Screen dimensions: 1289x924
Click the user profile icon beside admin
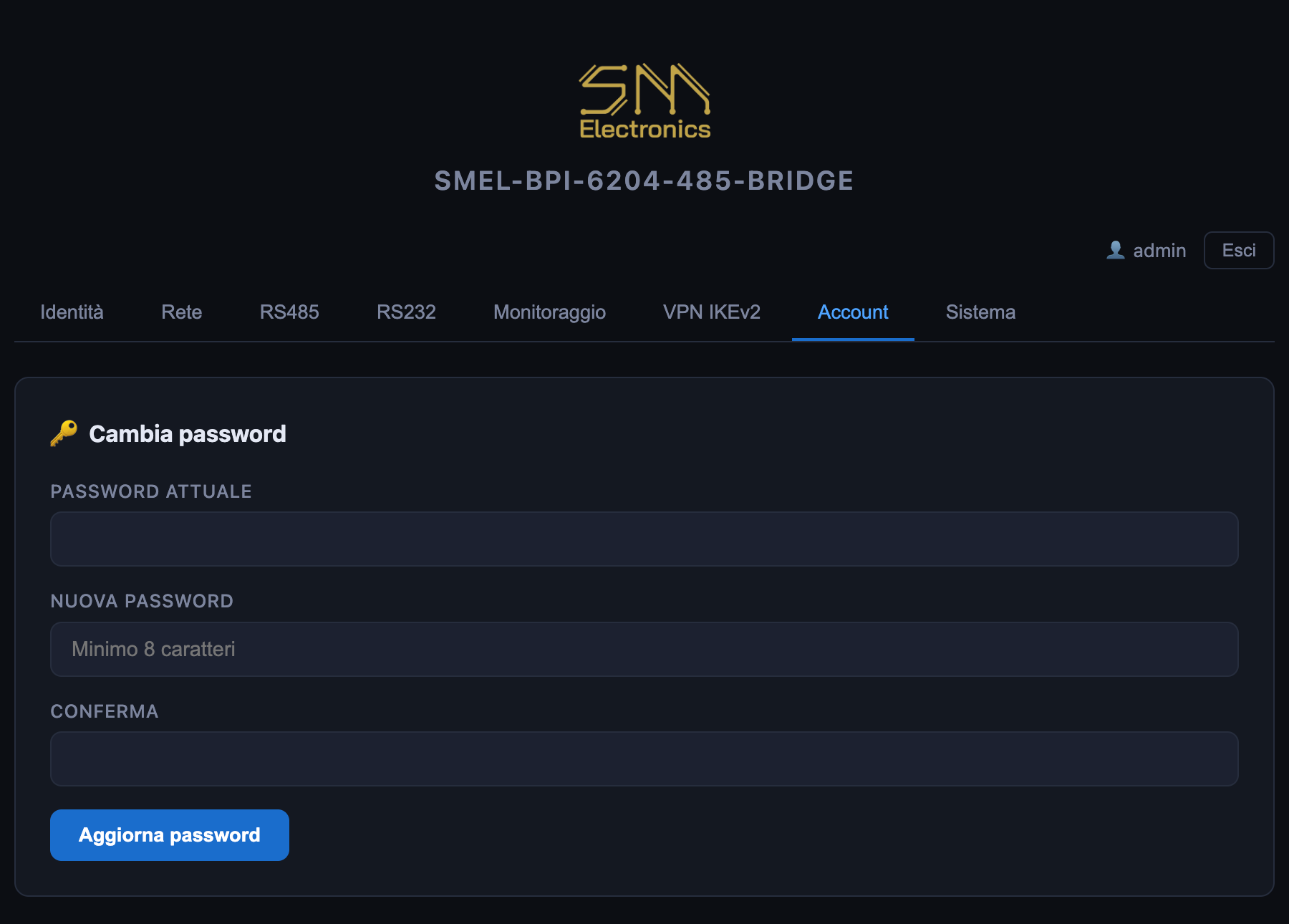point(1116,250)
